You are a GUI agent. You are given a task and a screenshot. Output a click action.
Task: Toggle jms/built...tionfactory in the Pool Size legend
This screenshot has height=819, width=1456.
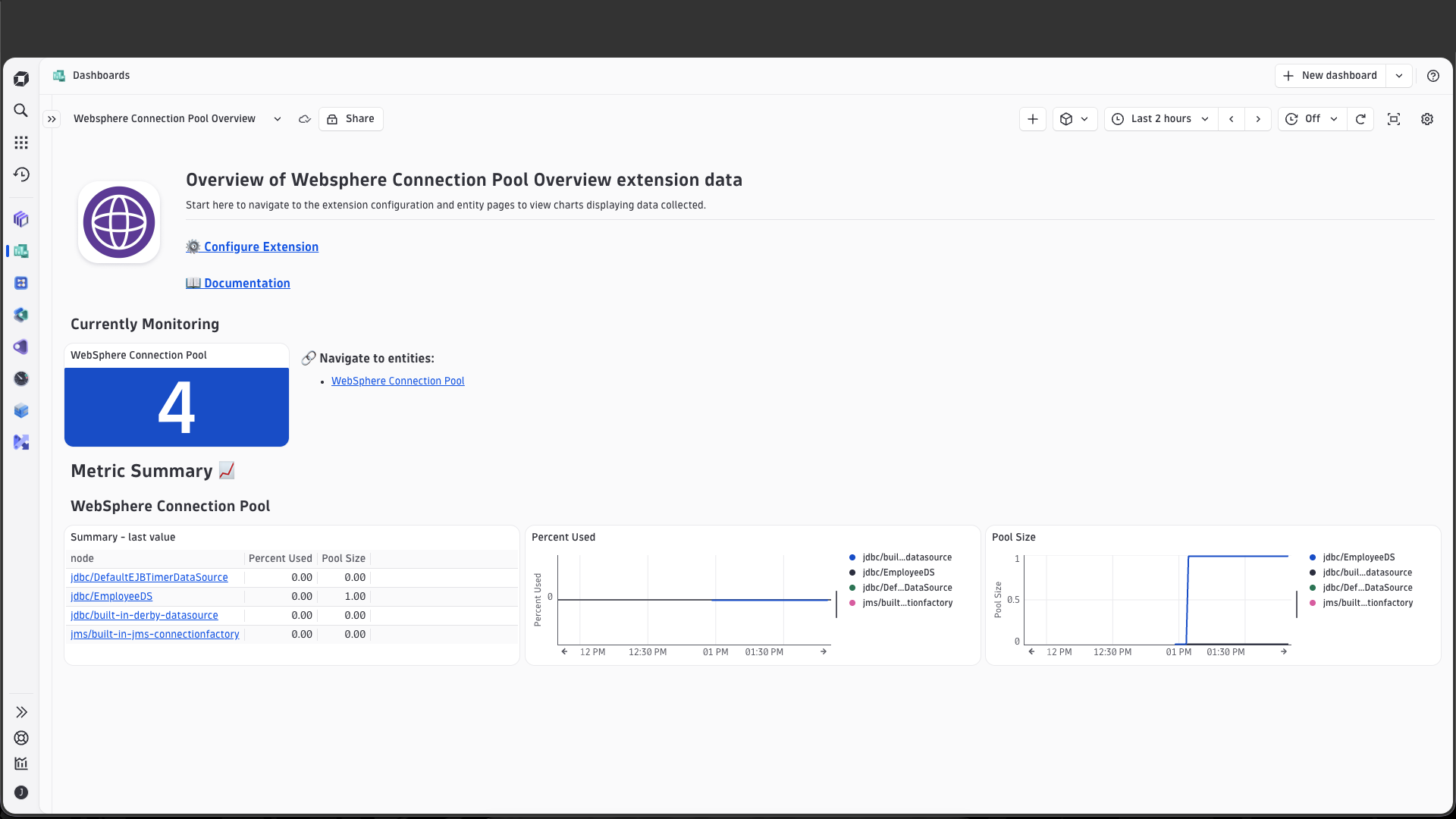tap(1361, 603)
